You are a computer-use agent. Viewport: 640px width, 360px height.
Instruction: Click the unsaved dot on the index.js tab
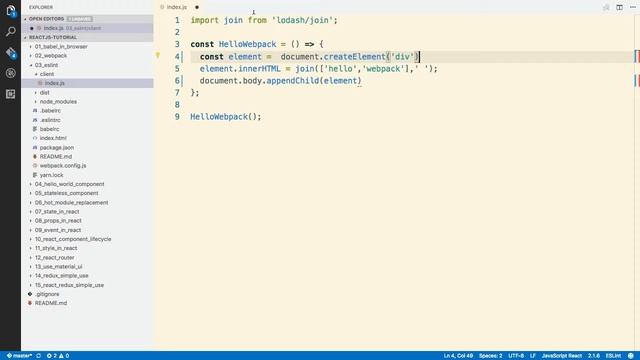pos(197,7)
